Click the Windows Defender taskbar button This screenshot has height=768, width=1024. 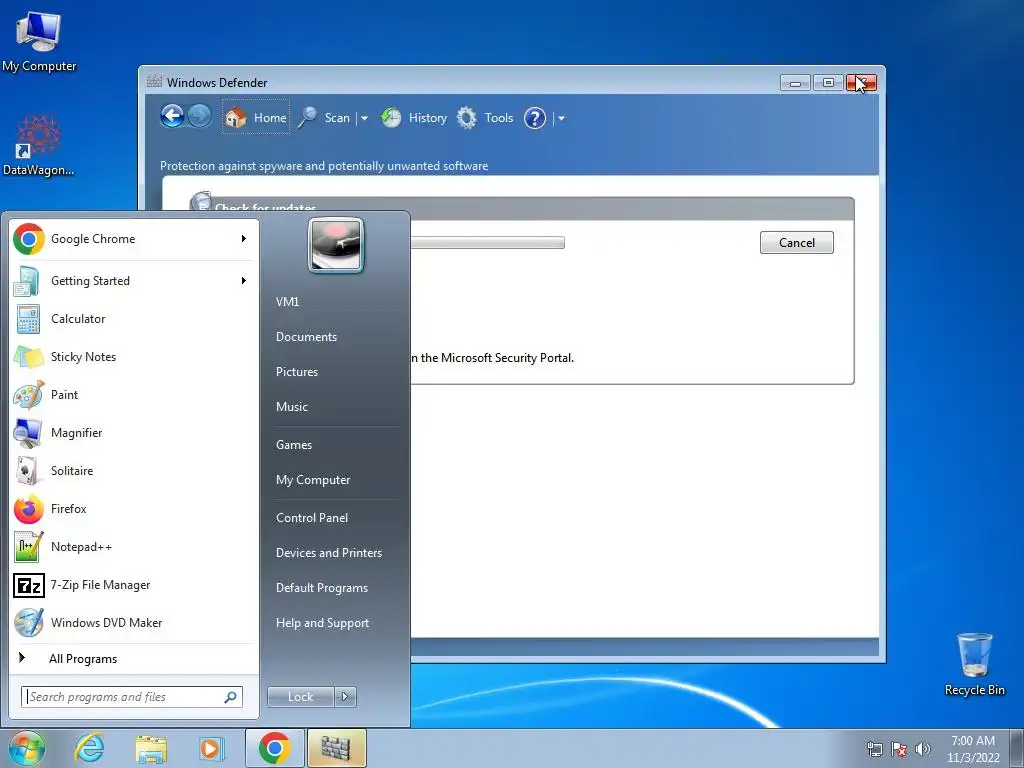336,748
